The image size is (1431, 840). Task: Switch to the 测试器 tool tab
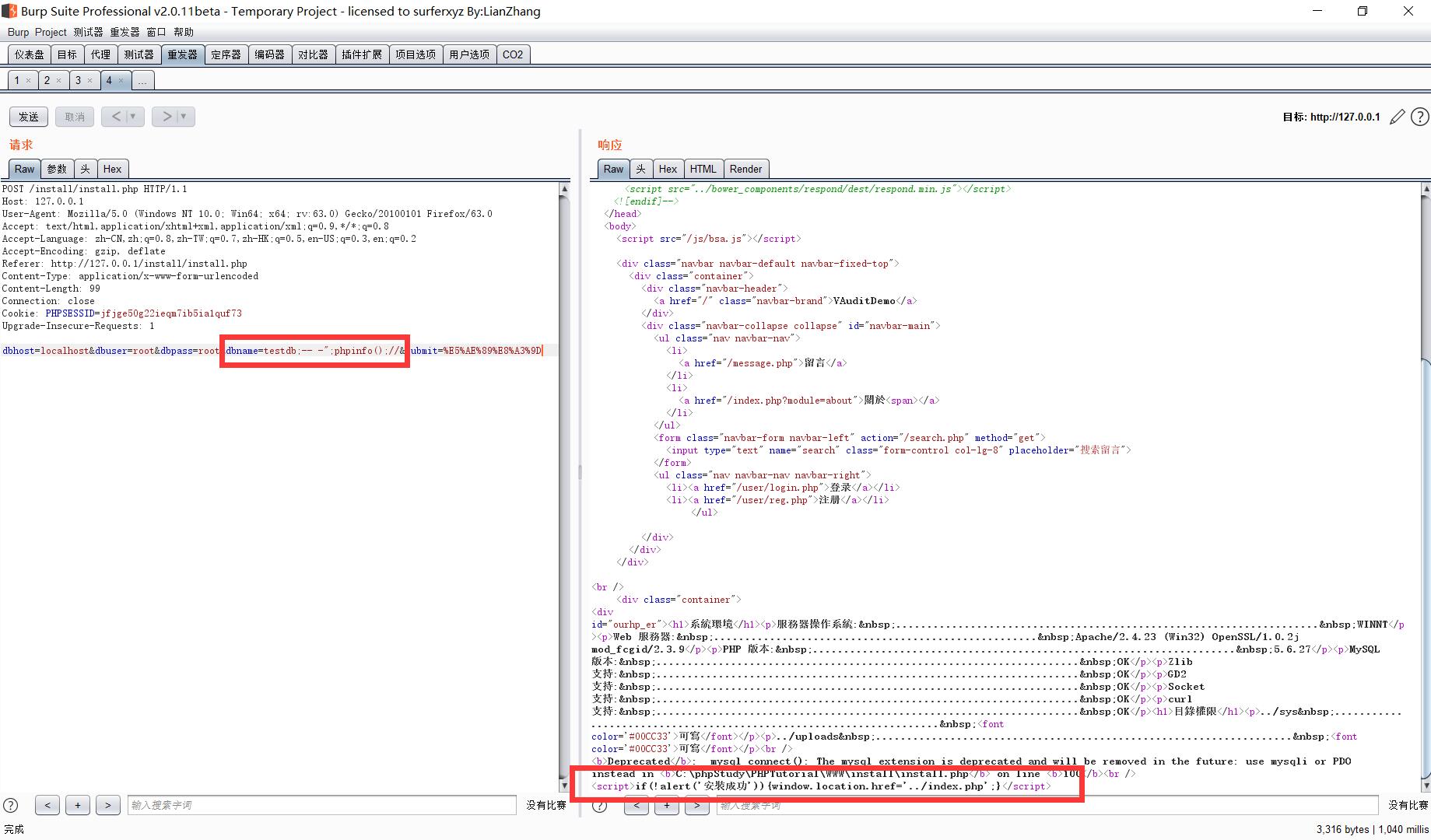pyautogui.click(x=139, y=54)
